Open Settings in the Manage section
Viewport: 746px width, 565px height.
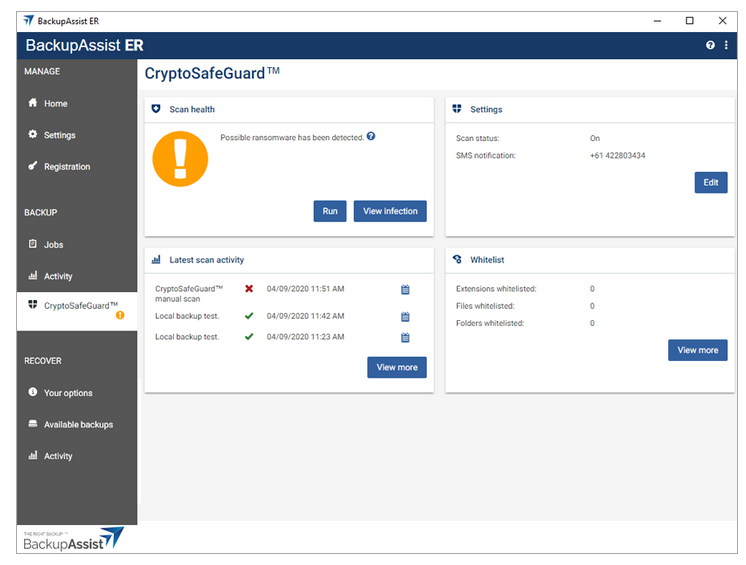[59, 135]
